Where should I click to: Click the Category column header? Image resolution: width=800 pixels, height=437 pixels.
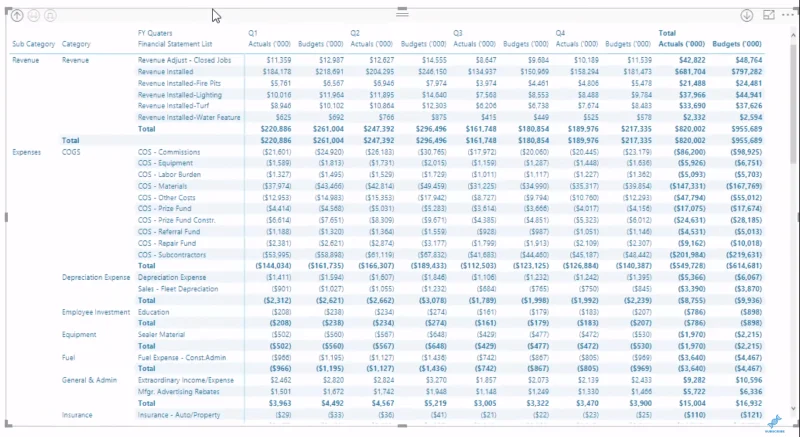(x=76, y=44)
